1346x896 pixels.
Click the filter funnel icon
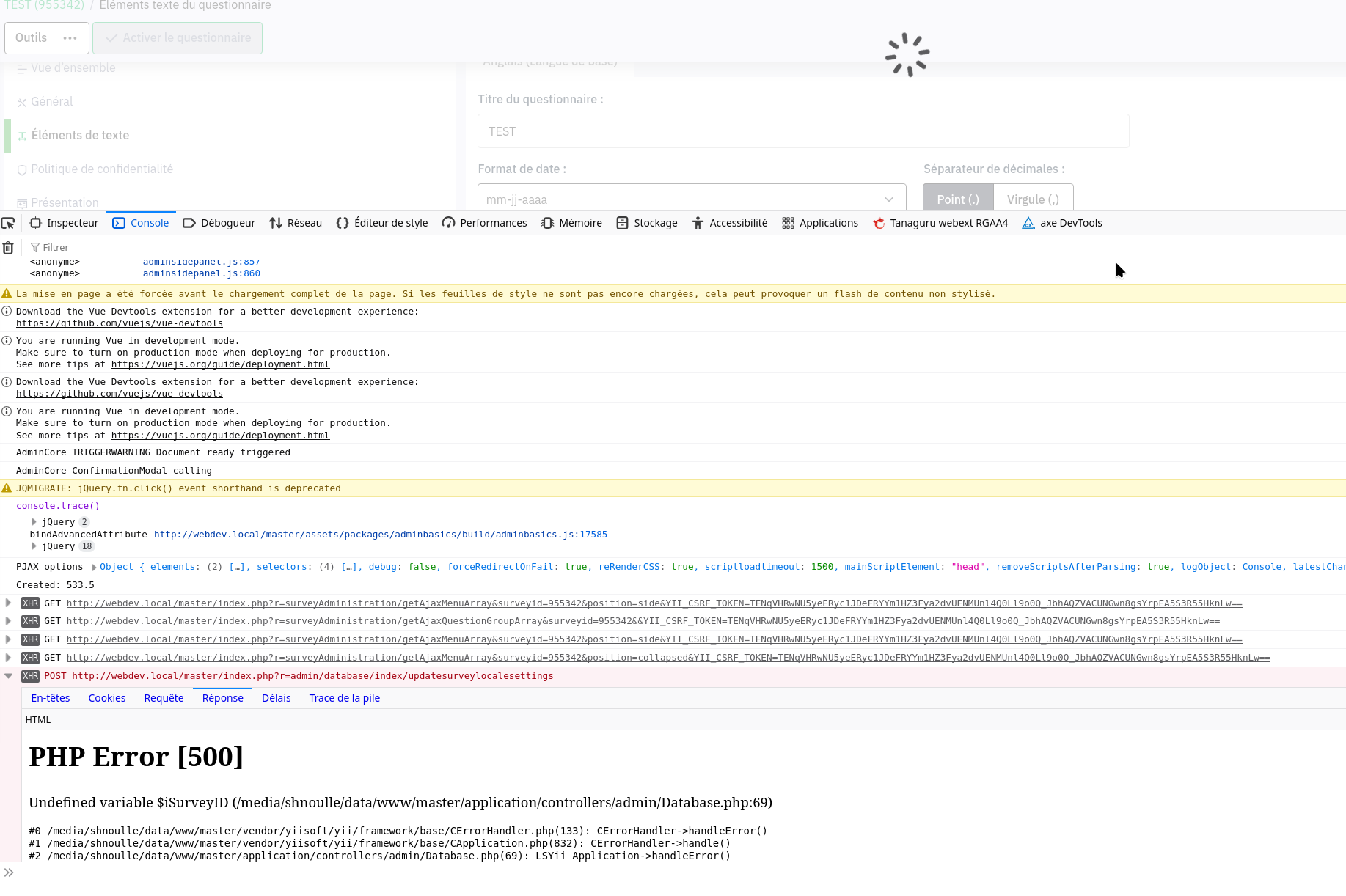click(34, 248)
